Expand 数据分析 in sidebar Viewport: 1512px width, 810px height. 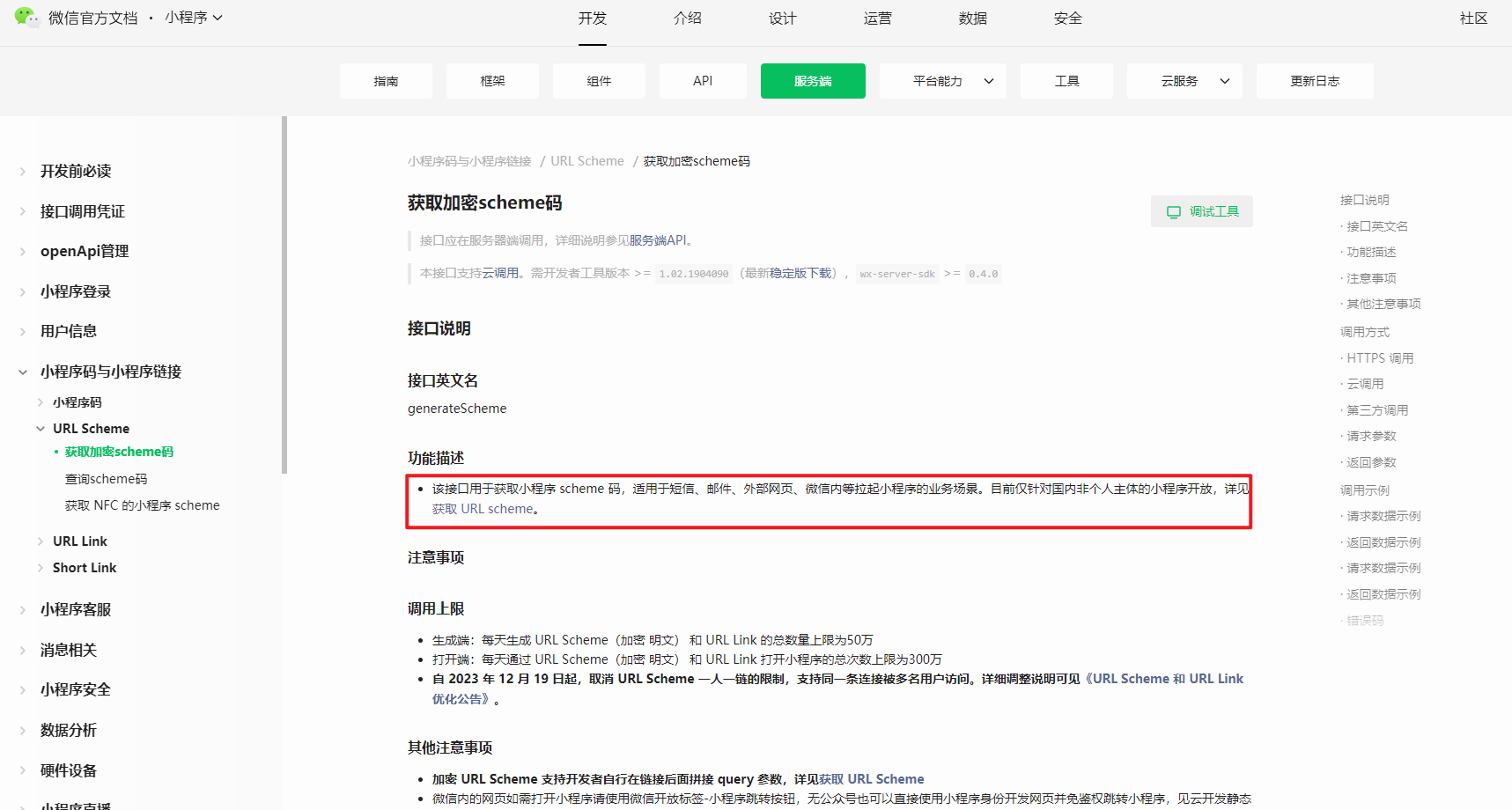coord(69,730)
